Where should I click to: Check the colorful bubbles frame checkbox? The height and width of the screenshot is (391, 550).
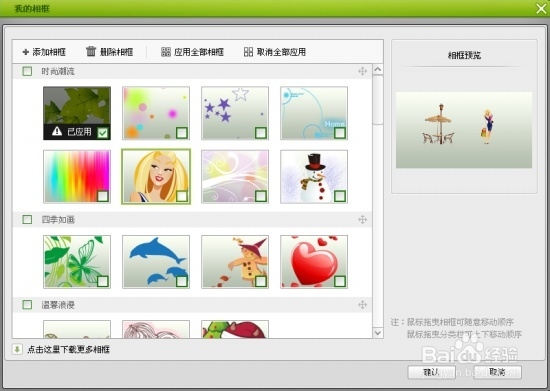181,133
